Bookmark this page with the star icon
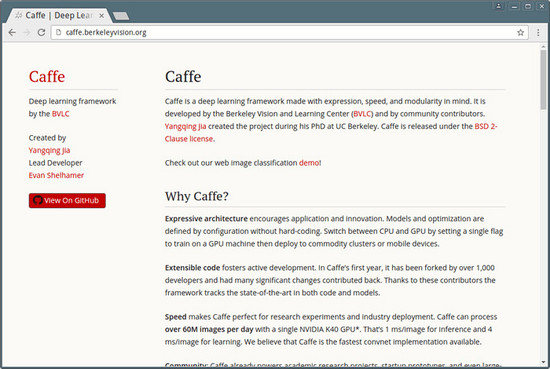 coord(520,33)
